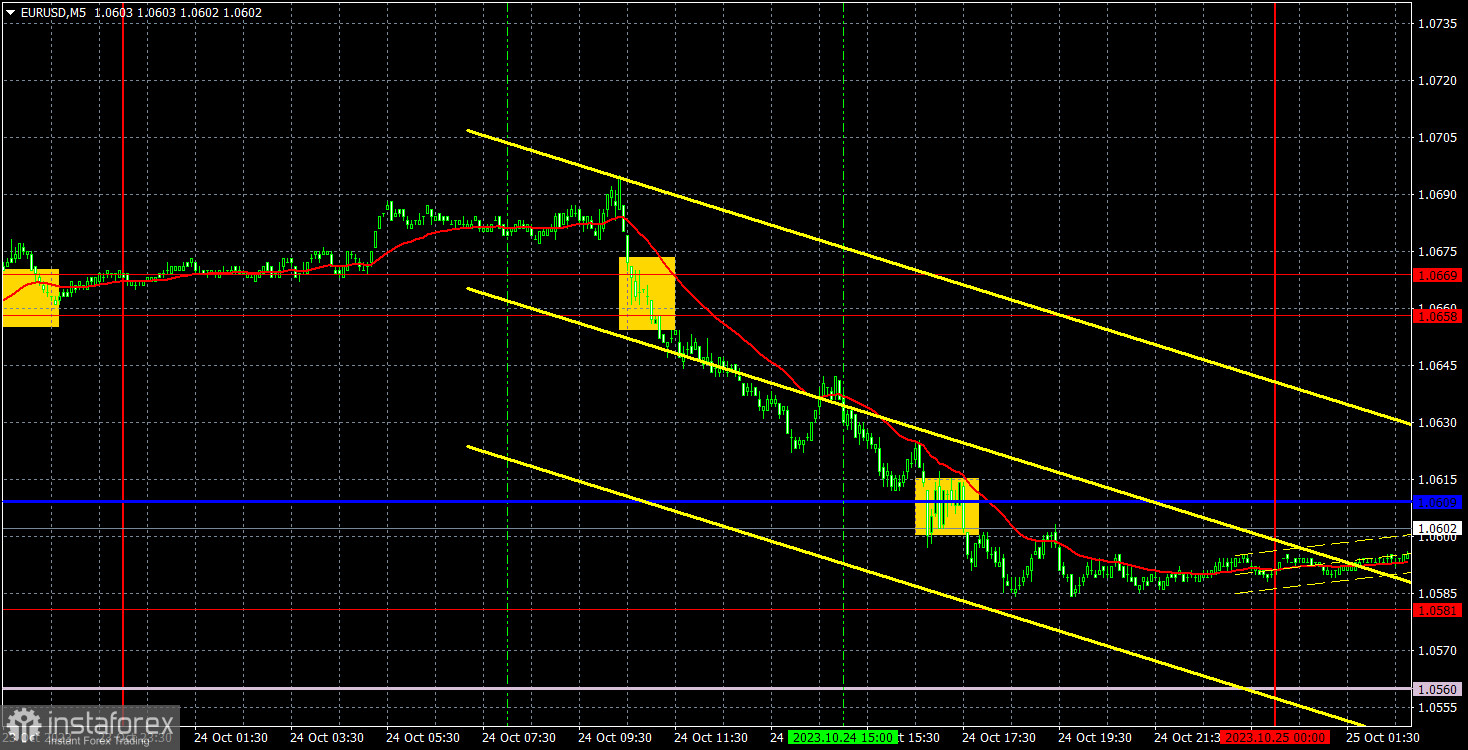
Task: Click the green 2023.10.24 15:00 time label
Action: [x=842, y=737]
